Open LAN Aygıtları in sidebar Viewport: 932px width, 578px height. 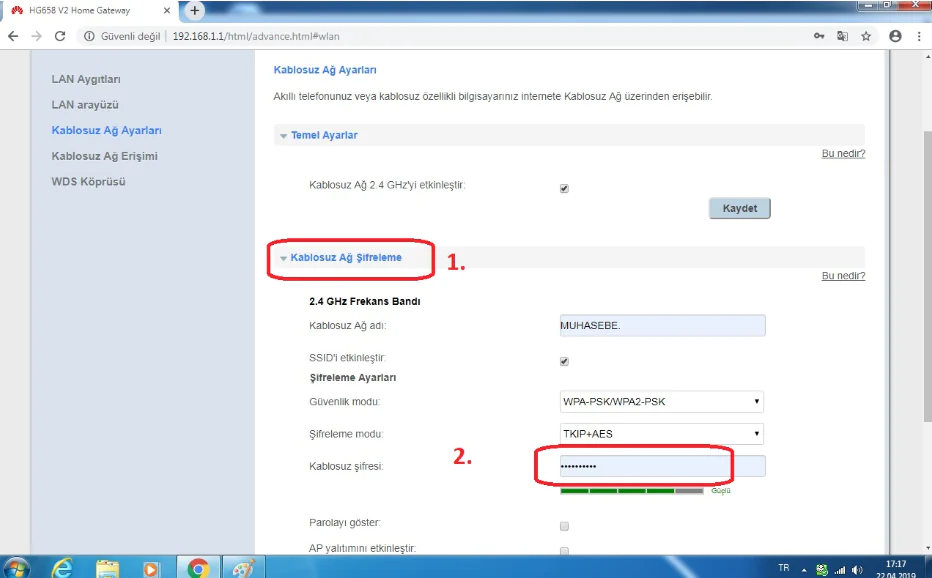(x=86, y=79)
